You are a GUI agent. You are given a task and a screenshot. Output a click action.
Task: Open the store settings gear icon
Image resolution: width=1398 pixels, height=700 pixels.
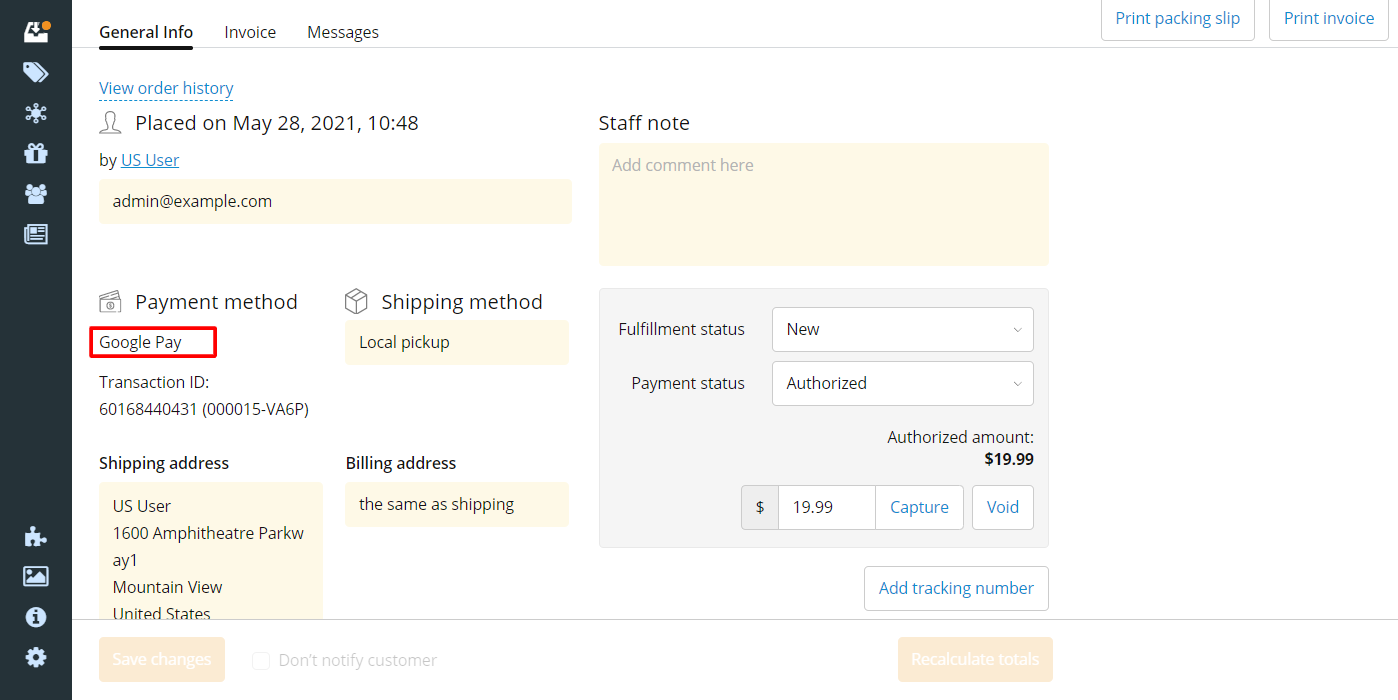(36, 657)
